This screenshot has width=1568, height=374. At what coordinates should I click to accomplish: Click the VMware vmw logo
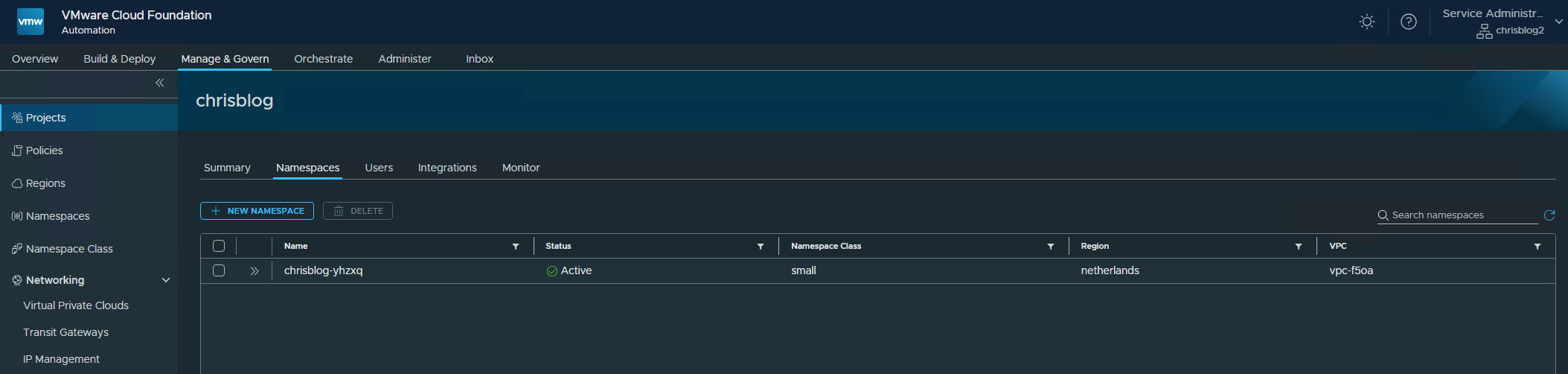(31, 22)
